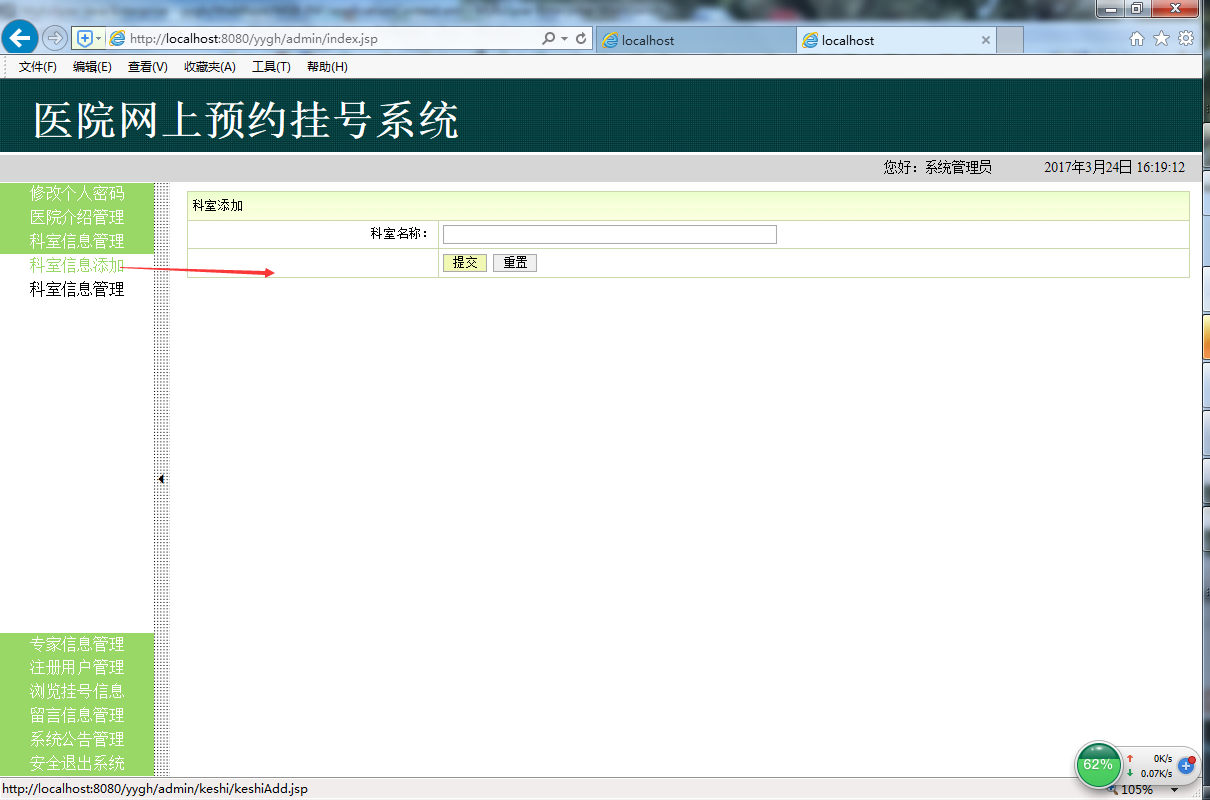Refresh the page with reload icon
This screenshot has height=800, width=1210.
581,38
